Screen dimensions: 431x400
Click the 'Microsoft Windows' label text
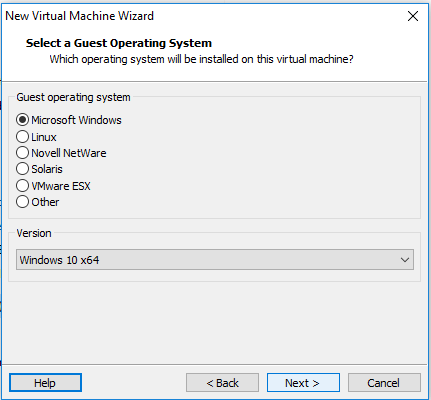point(76,120)
